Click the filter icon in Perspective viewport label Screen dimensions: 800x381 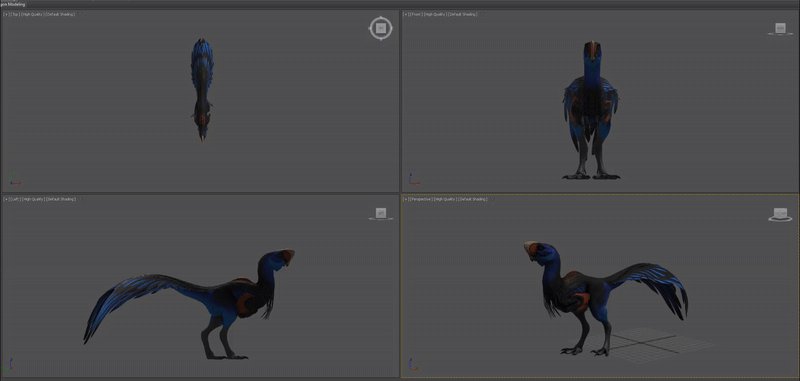pos(493,199)
